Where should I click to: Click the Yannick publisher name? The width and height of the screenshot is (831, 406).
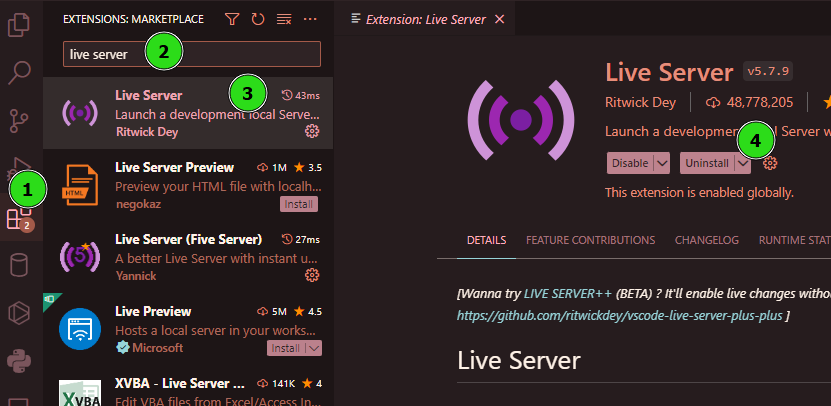[136, 276]
